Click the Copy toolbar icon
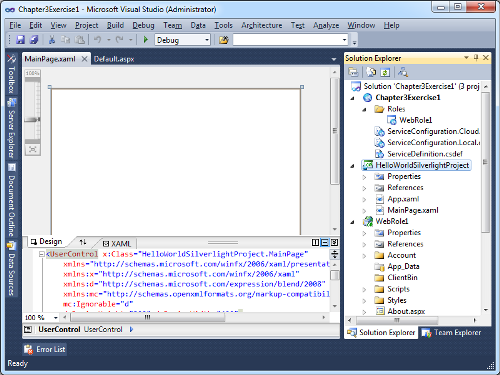 (66, 40)
